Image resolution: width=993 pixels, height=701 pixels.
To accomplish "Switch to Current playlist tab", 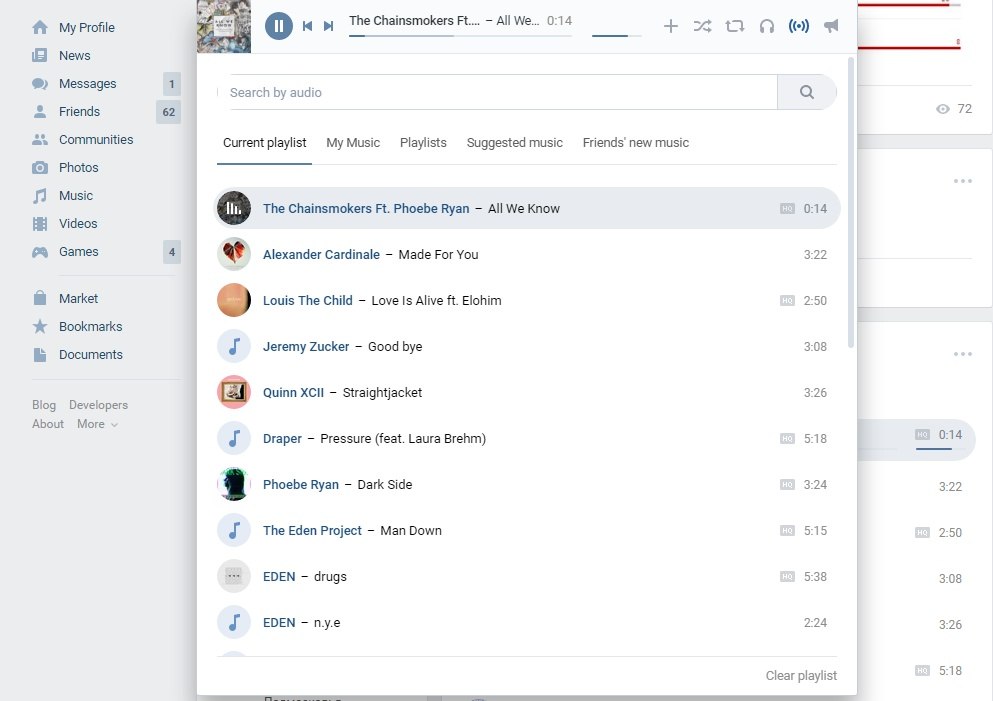I will [265, 143].
